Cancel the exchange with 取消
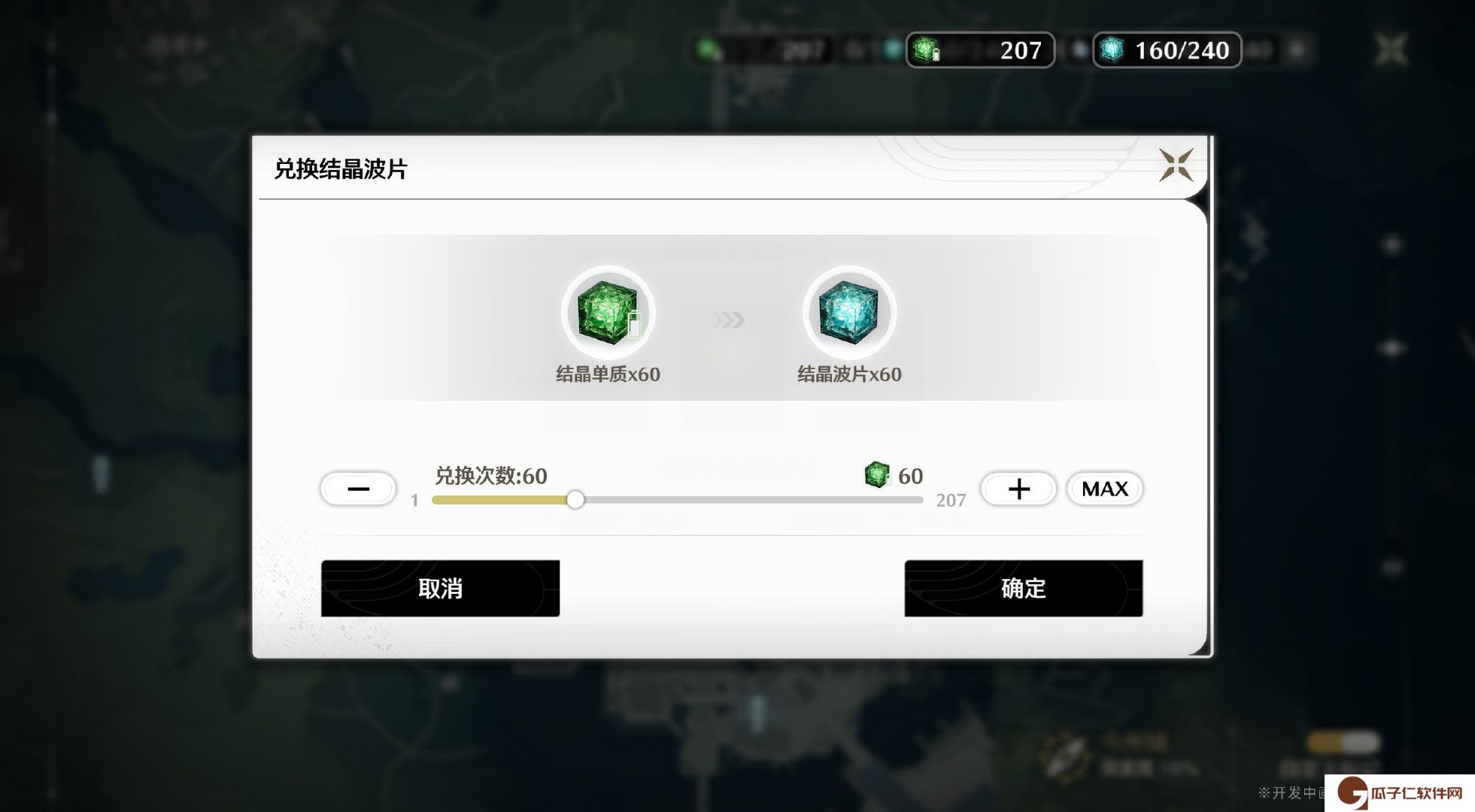 tap(440, 588)
